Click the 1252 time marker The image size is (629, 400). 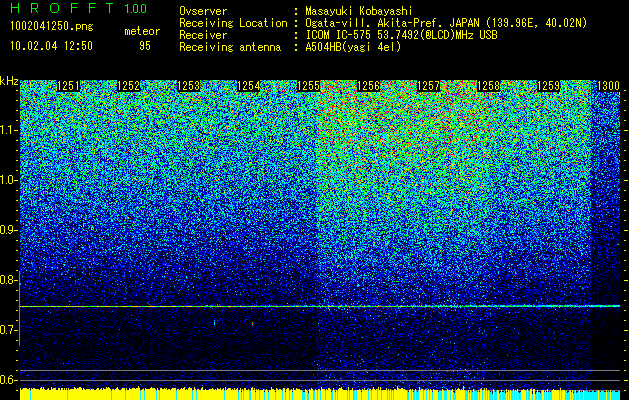click(x=128, y=86)
